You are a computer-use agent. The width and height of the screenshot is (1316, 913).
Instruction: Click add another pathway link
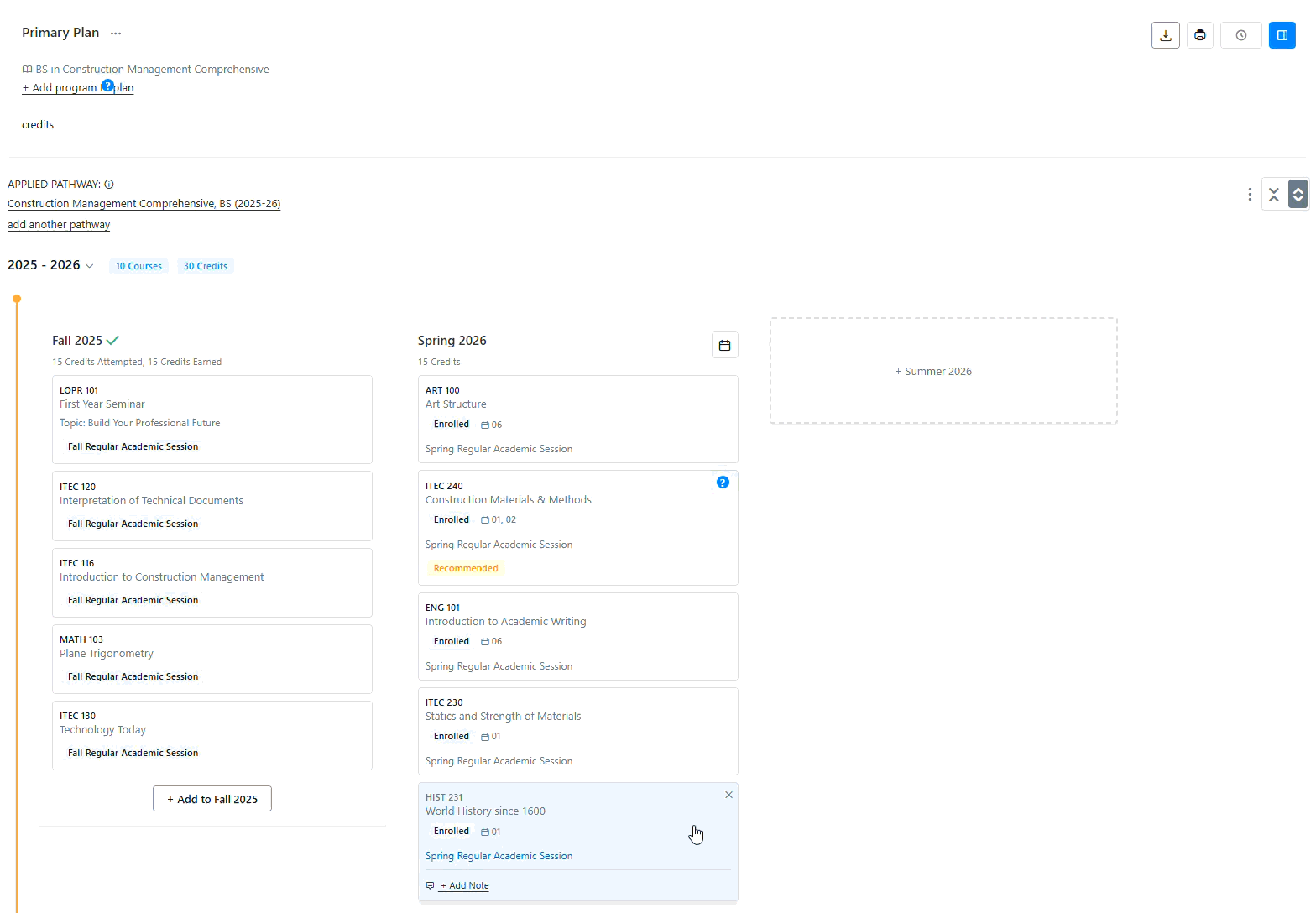(59, 225)
